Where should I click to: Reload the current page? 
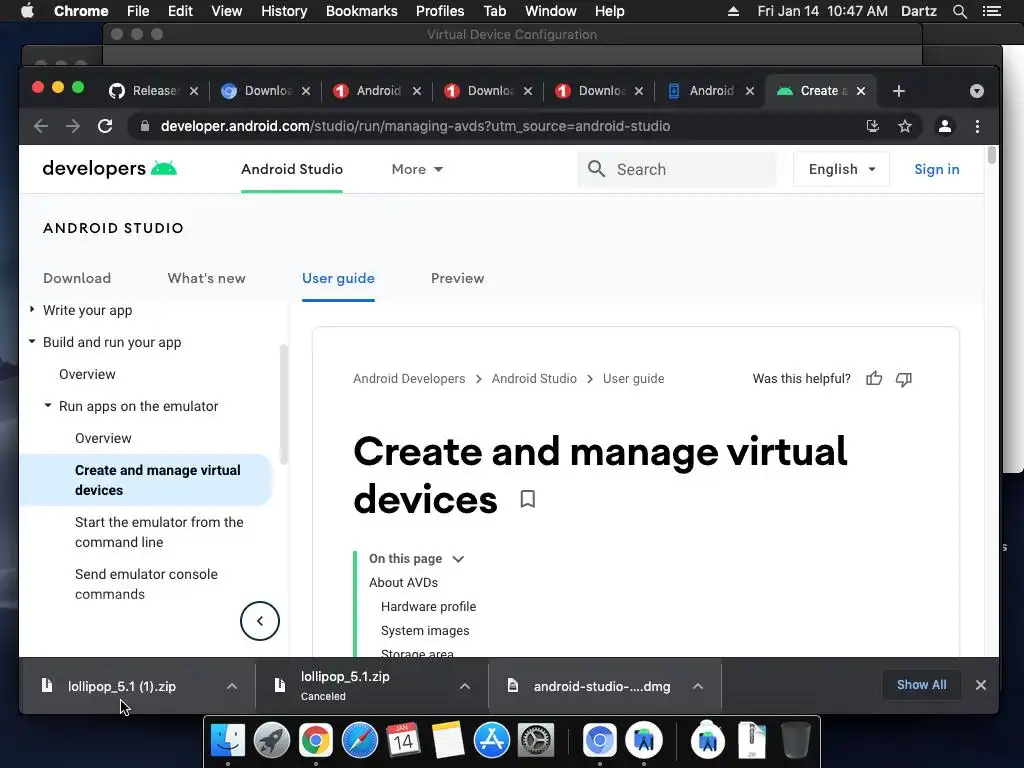click(x=105, y=126)
